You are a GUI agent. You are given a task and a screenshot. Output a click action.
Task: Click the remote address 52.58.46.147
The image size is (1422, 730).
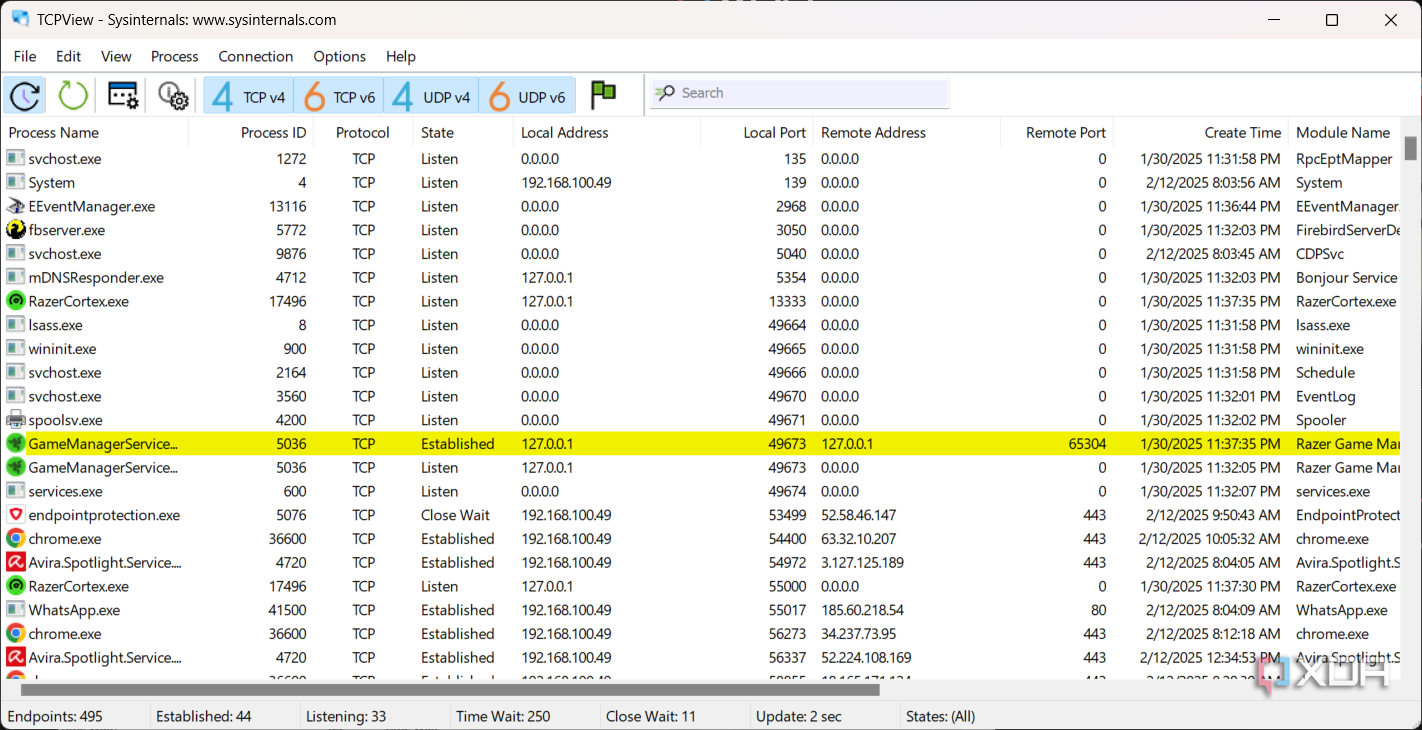(x=859, y=515)
